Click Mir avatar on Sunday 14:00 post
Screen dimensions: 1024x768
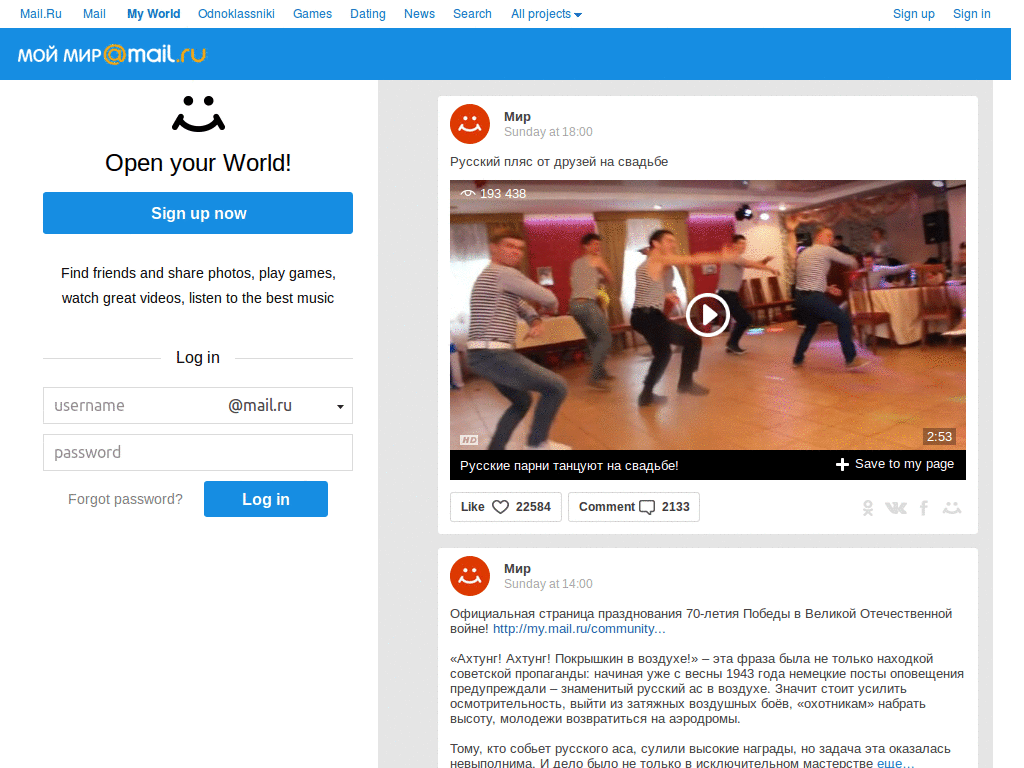point(470,575)
